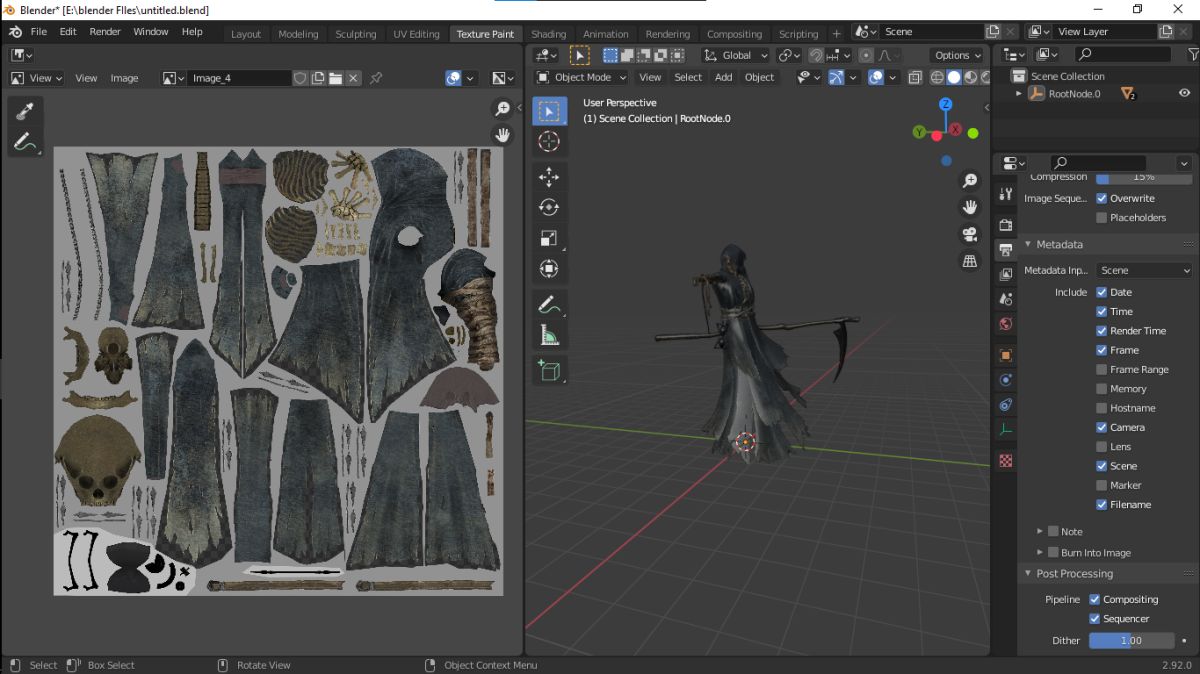This screenshot has height=674, width=1200.
Task: Click the Add Cube tool
Action: point(549,370)
